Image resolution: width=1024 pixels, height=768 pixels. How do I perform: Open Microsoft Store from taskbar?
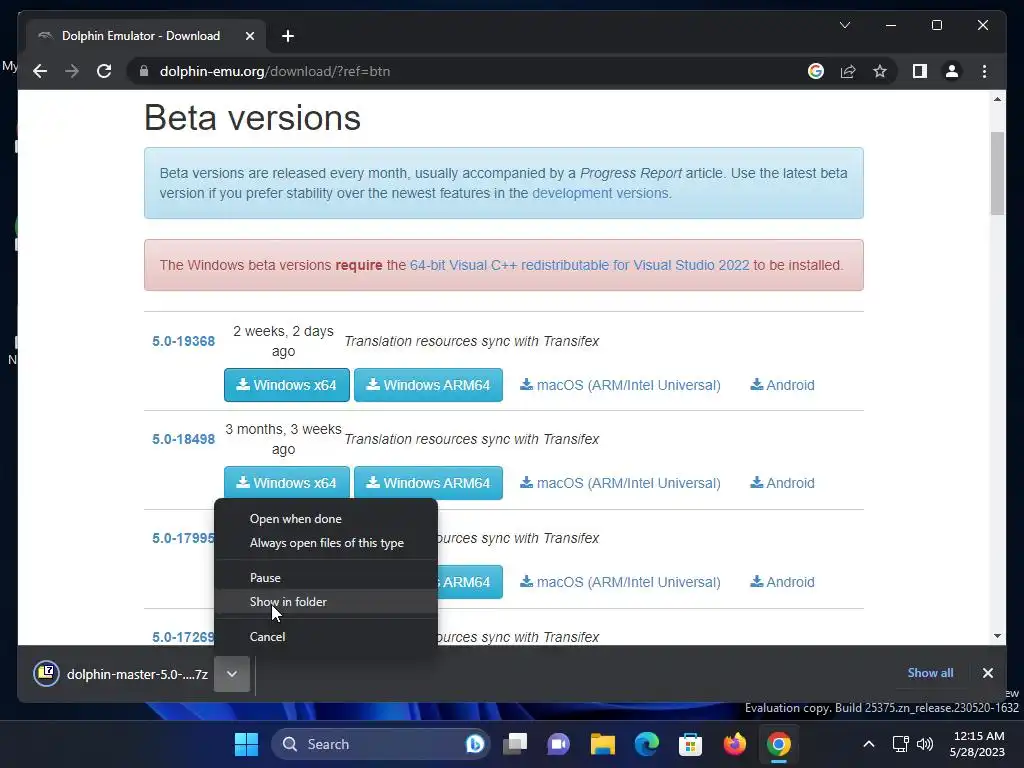tap(690, 744)
